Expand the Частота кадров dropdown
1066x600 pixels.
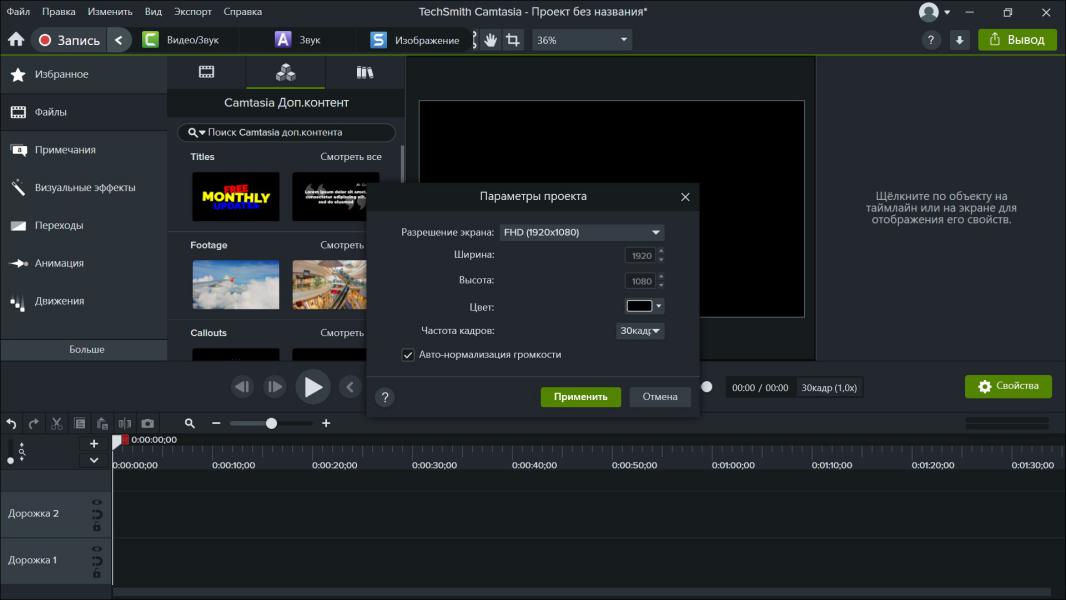(640, 331)
